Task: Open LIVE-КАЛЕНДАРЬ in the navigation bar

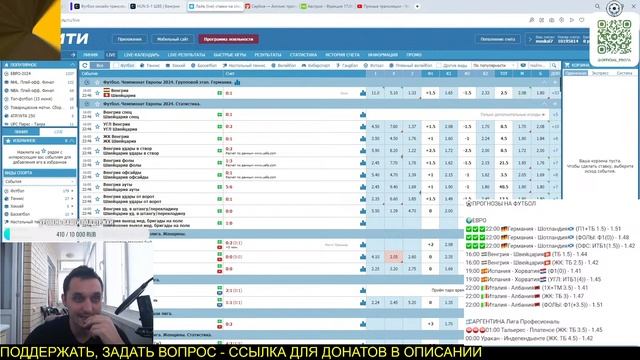Action: point(142,55)
